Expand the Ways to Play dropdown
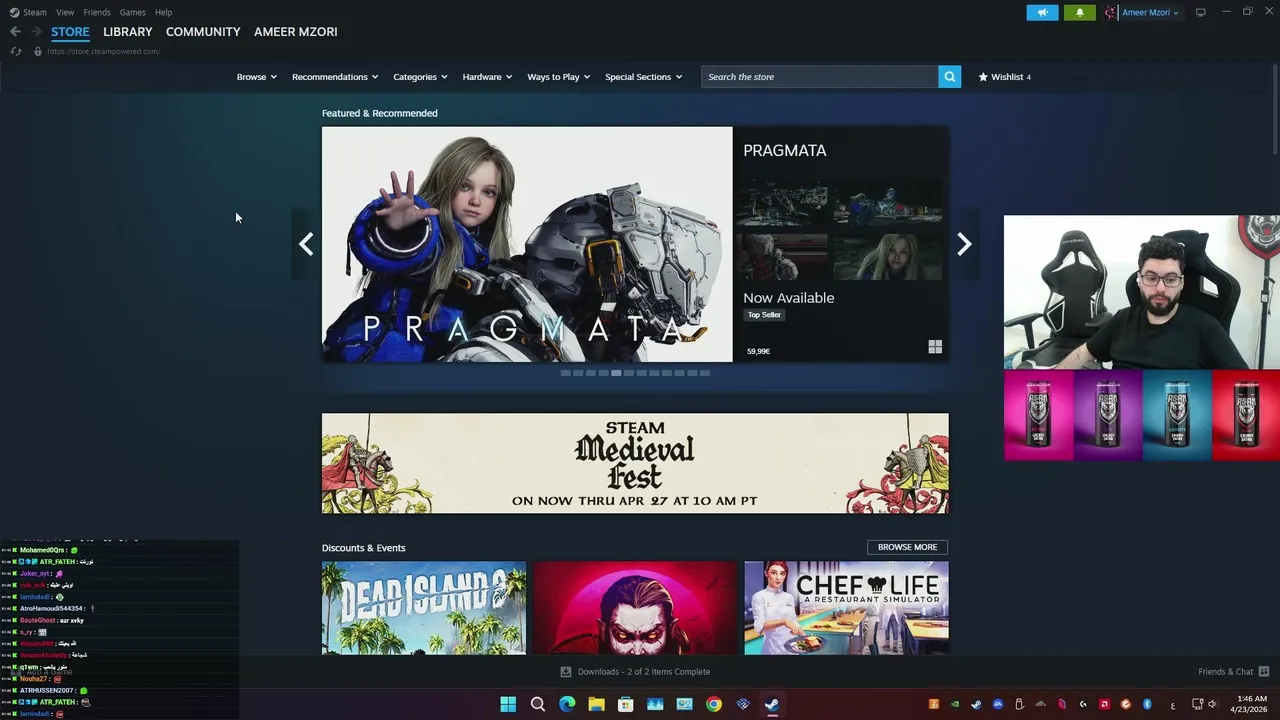The width and height of the screenshot is (1280, 720). point(559,77)
